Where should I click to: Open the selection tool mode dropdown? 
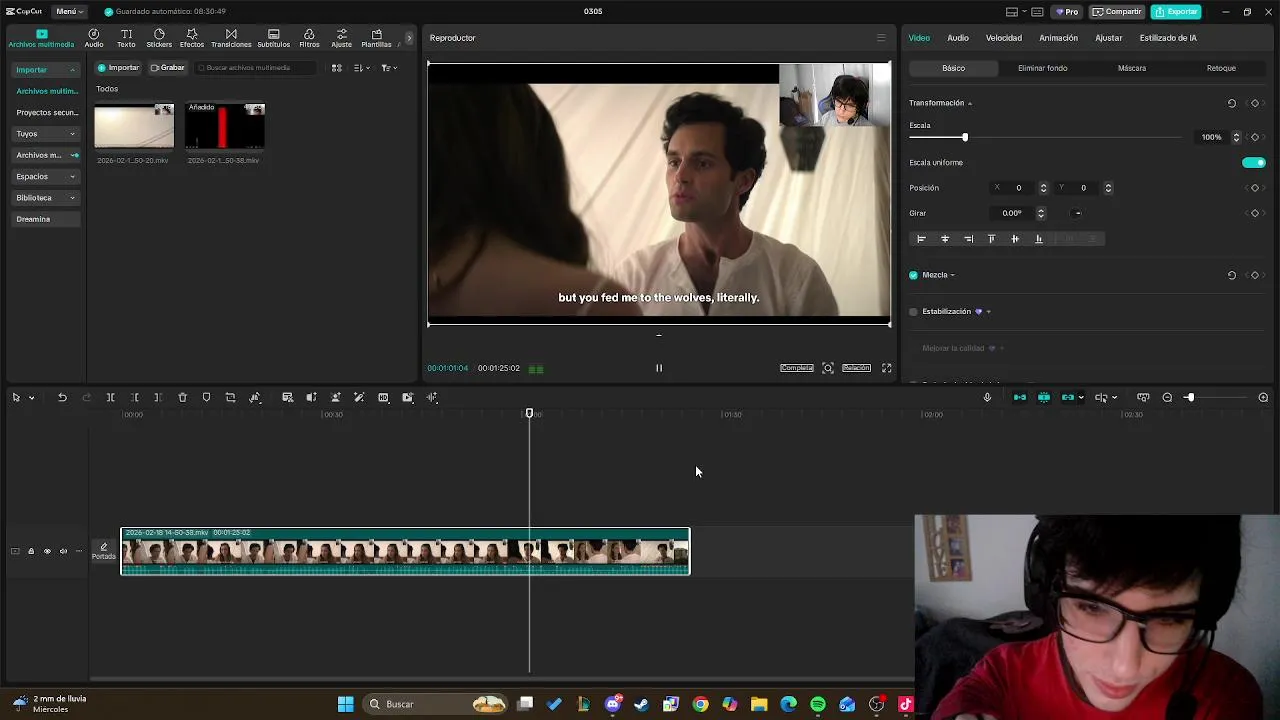(x=31, y=398)
